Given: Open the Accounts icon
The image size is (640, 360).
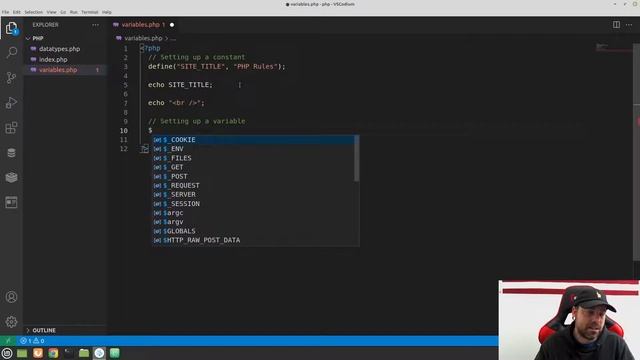Looking at the screenshot, I should click(11, 297).
